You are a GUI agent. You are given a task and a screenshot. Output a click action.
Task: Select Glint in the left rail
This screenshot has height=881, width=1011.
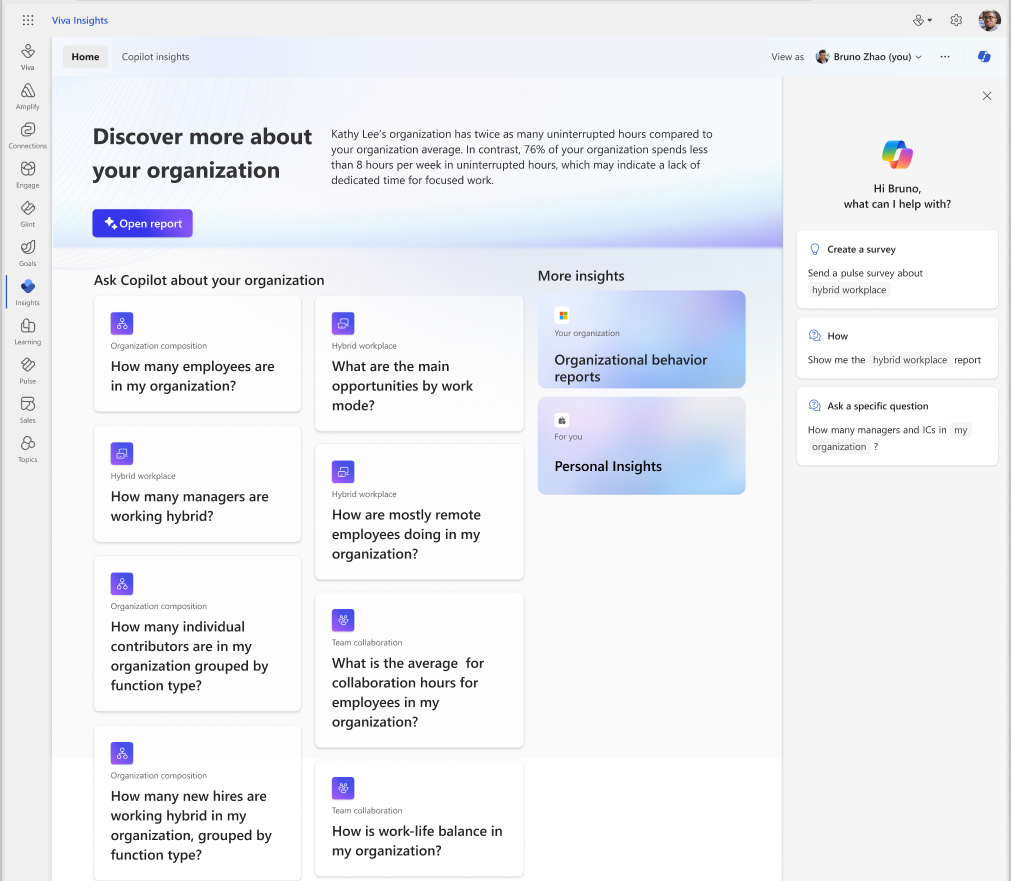pyautogui.click(x=28, y=213)
